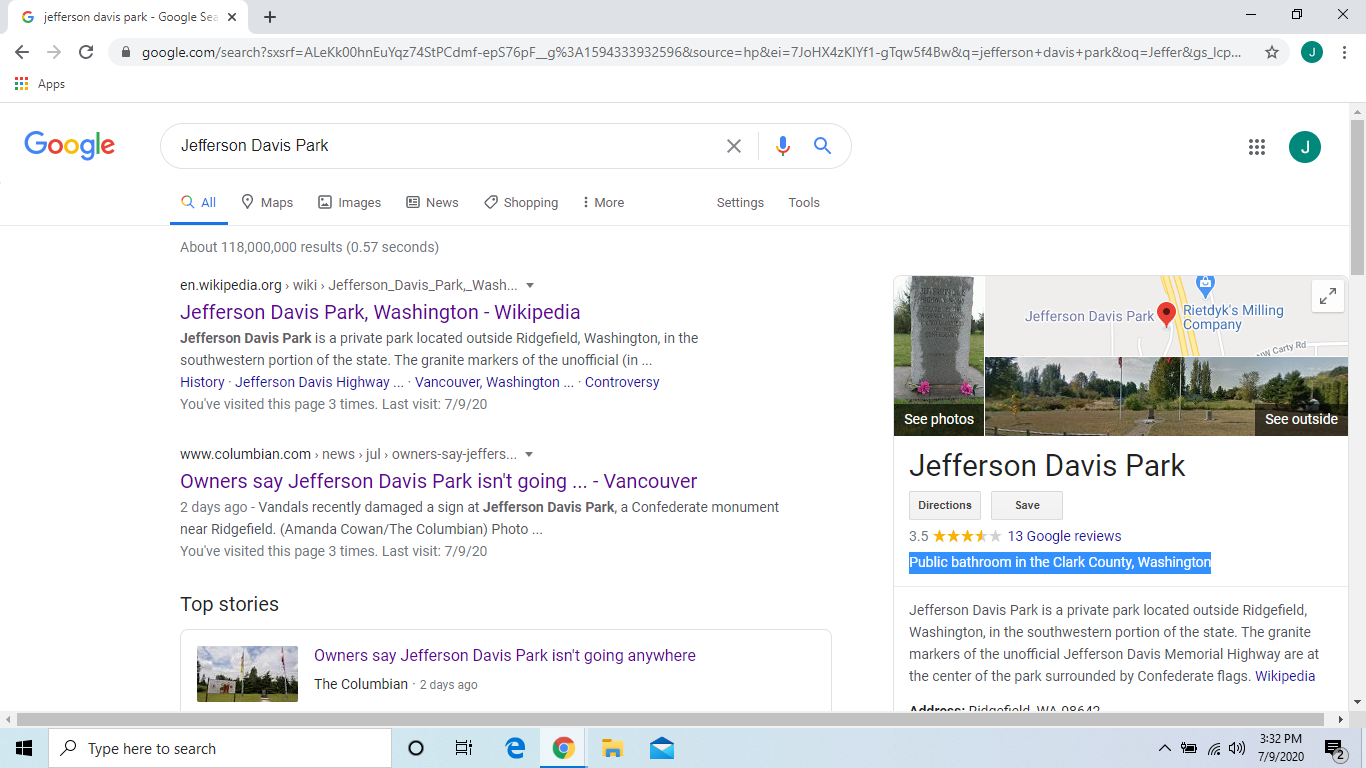Open the Chrome profile avatar in toolbar
The width and height of the screenshot is (1366, 768).
tap(1312, 52)
